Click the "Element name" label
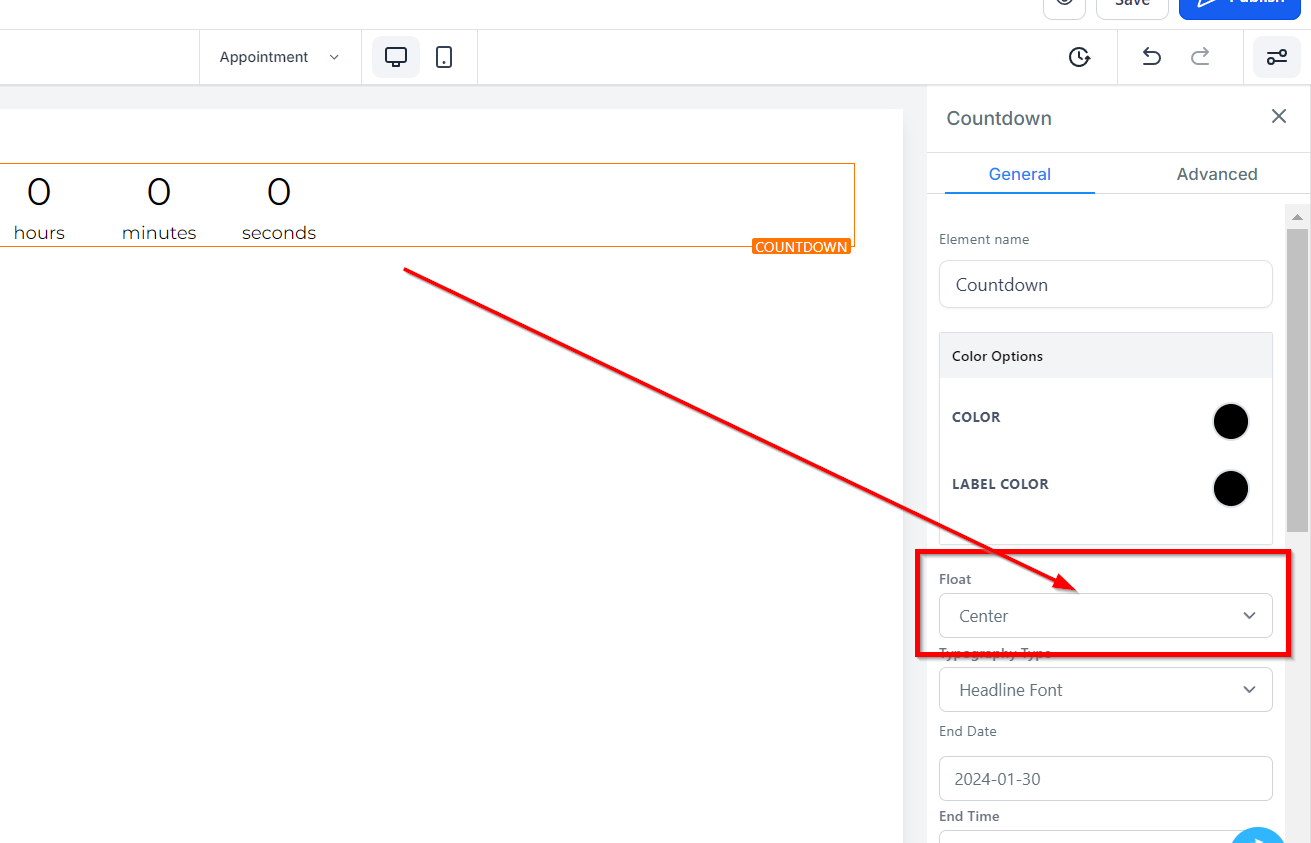Viewport: 1311px width, 843px height. [x=984, y=239]
